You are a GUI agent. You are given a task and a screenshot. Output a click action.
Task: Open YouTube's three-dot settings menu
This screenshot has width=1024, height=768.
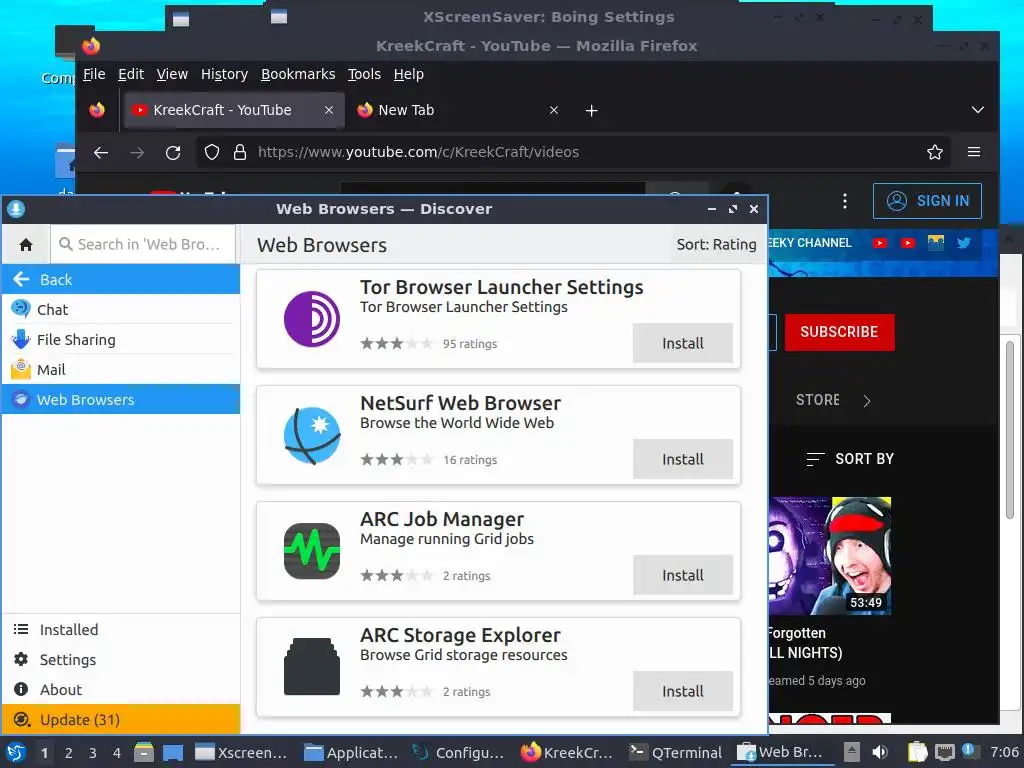(x=844, y=201)
